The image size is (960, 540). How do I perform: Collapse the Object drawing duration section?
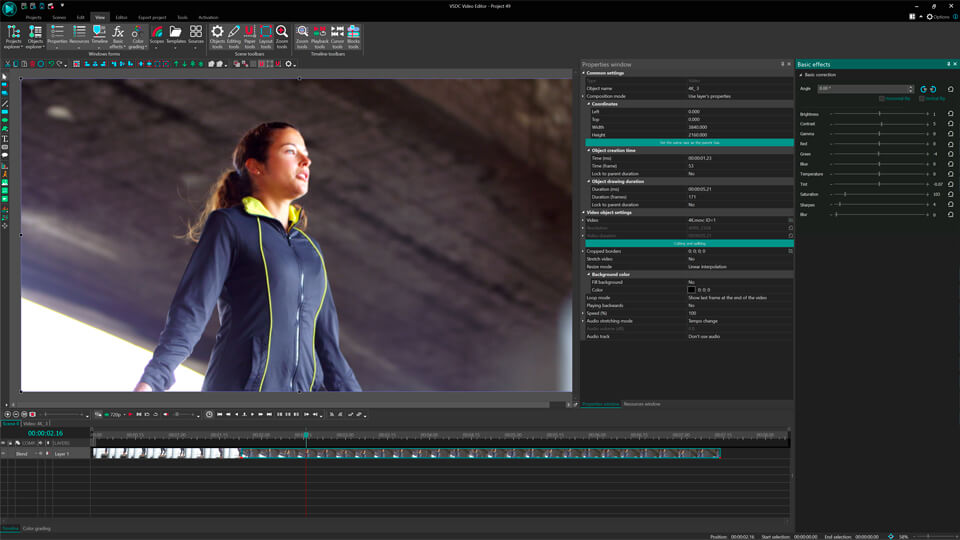tap(589, 181)
